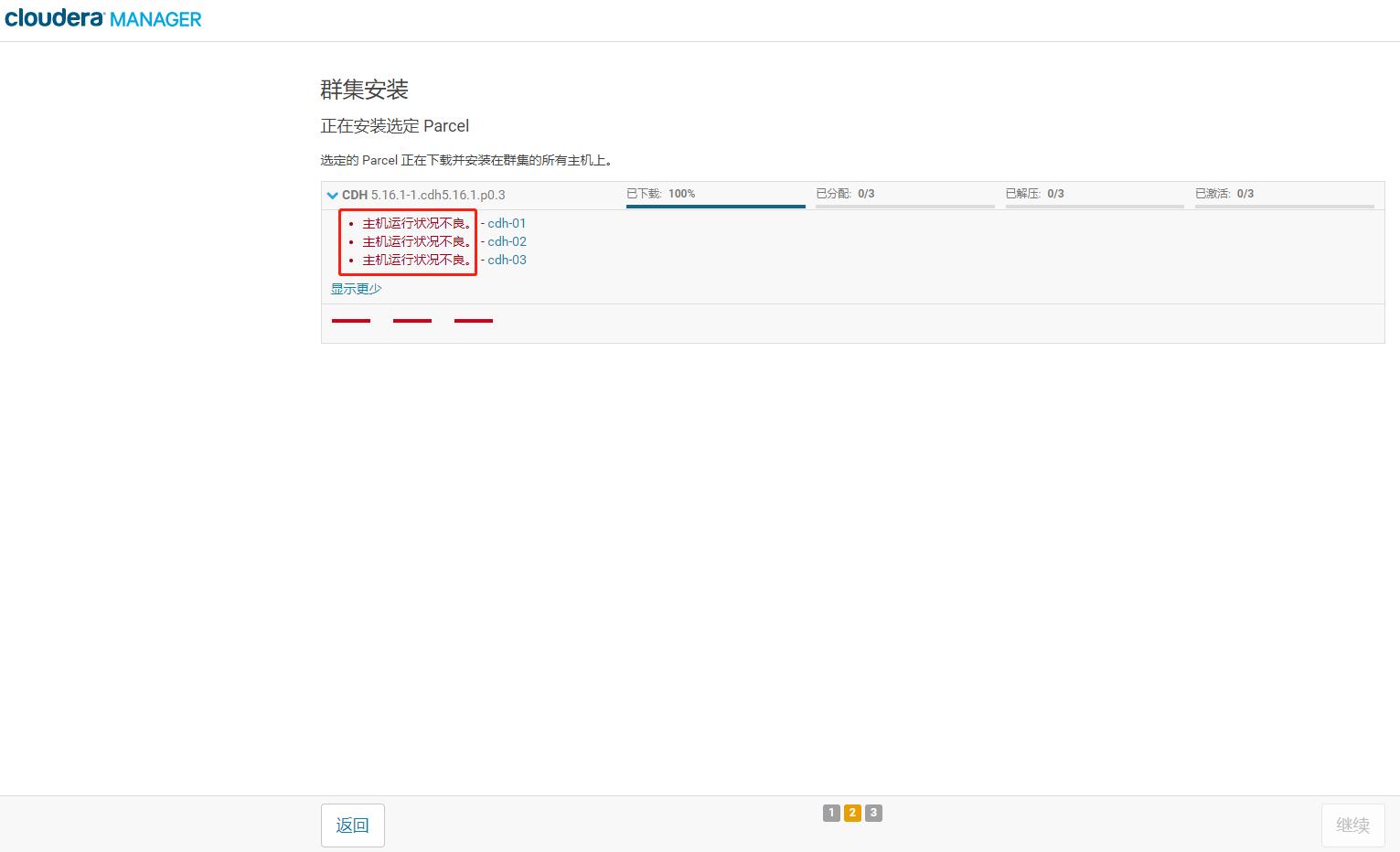
Task: Click the red progress bar for cdh-01
Action: (x=350, y=321)
